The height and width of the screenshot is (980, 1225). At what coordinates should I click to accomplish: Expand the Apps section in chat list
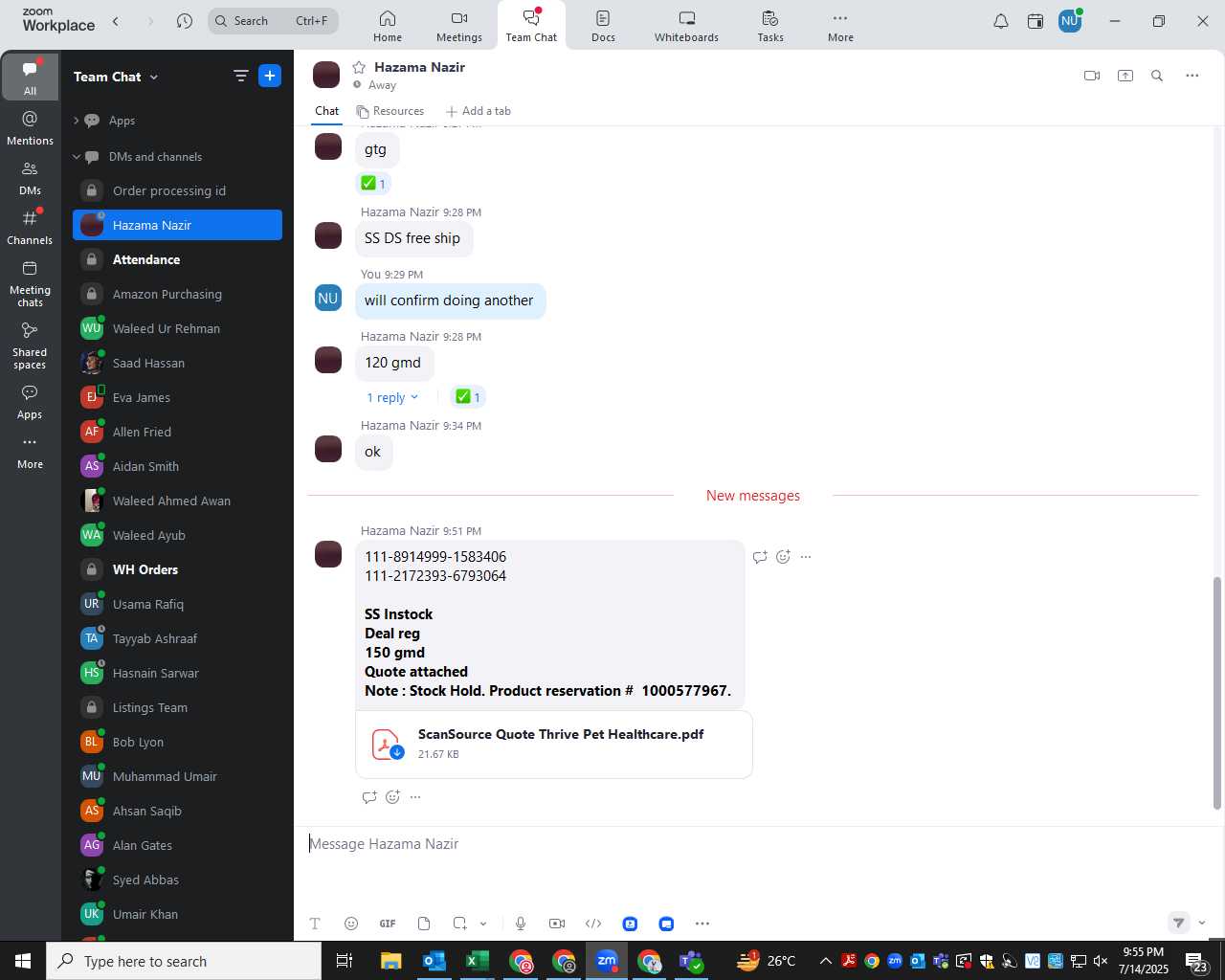coord(77,121)
